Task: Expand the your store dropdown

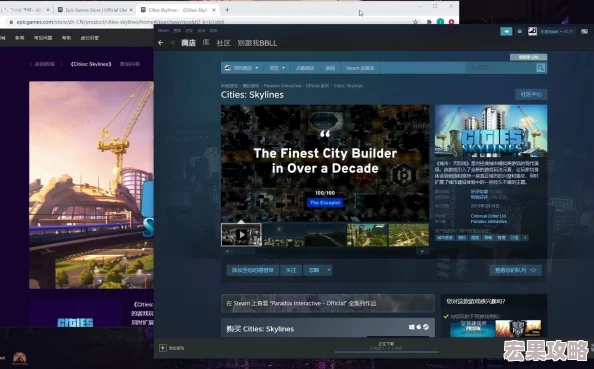Action: pos(242,68)
